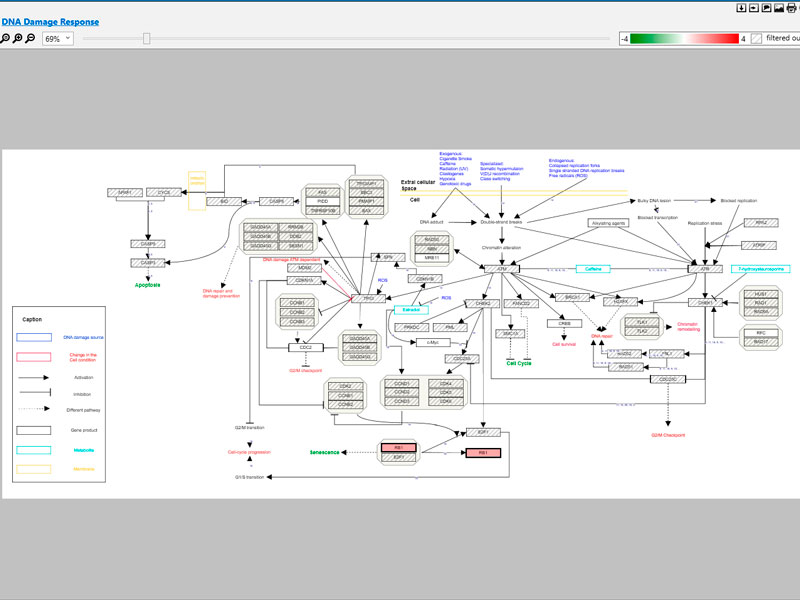Image resolution: width=800 pixels, height=600 pixels.
Task: Select the CDC25C gene box
Action: 668,379
